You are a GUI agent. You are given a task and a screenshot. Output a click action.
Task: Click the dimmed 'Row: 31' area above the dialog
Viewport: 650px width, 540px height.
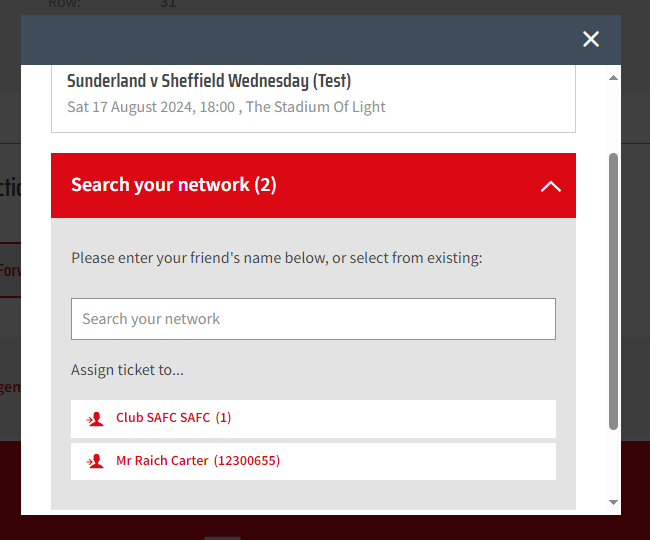coord(112,4)
